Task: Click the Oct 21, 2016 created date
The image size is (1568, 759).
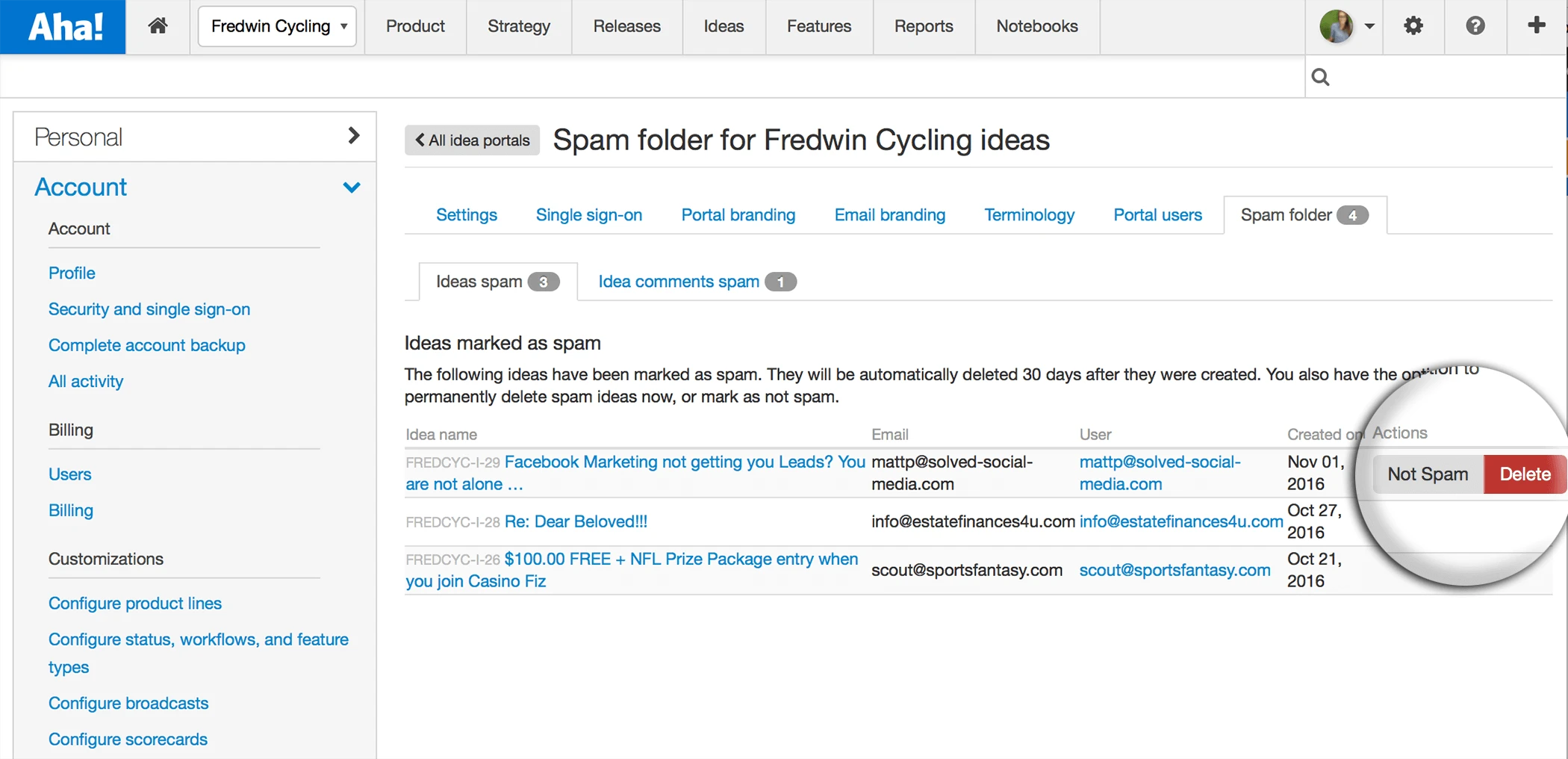Action: click(1315, 570)
